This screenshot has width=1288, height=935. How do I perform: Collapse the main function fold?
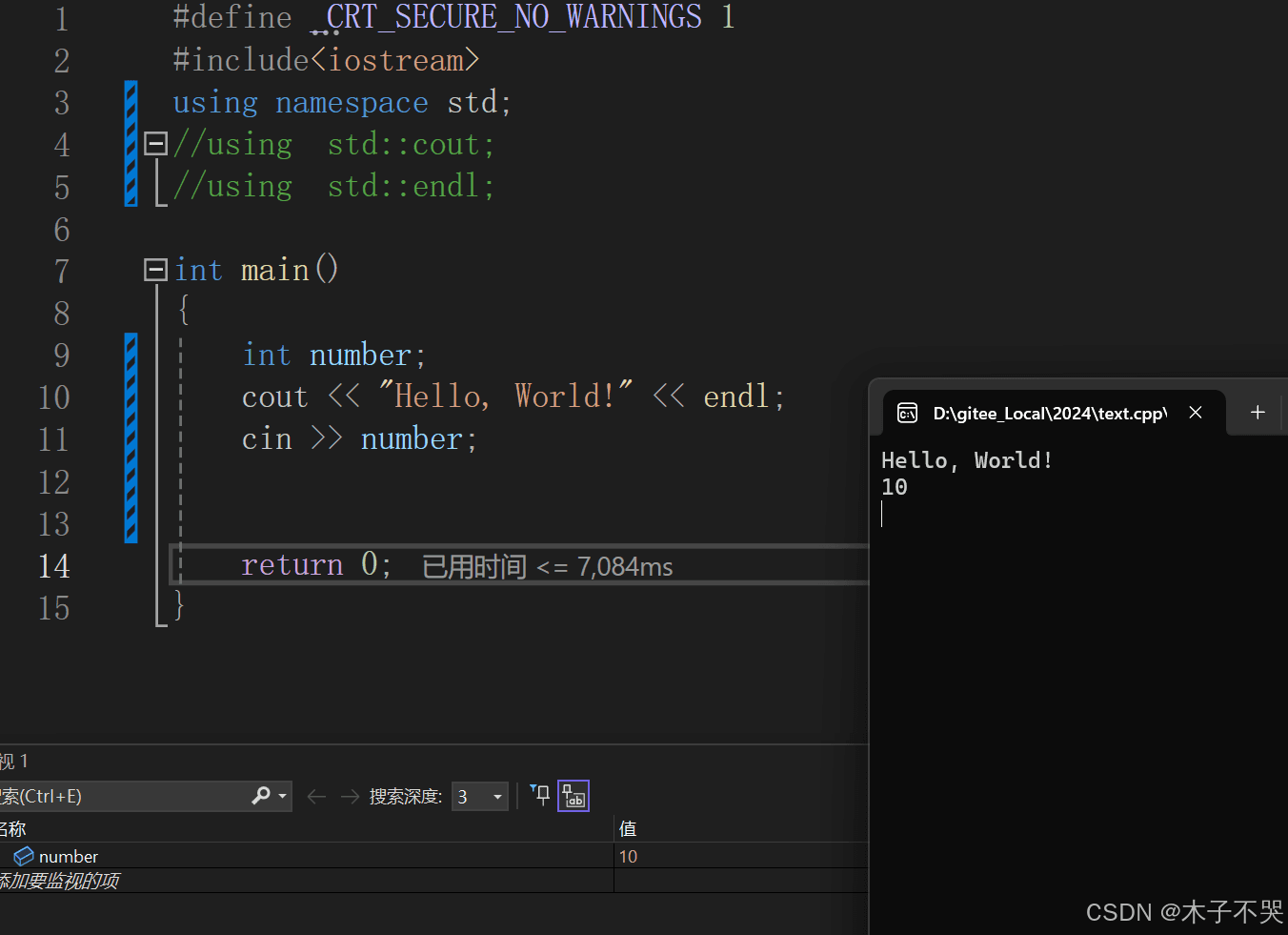pyautogui.click(x=156, y=270)
